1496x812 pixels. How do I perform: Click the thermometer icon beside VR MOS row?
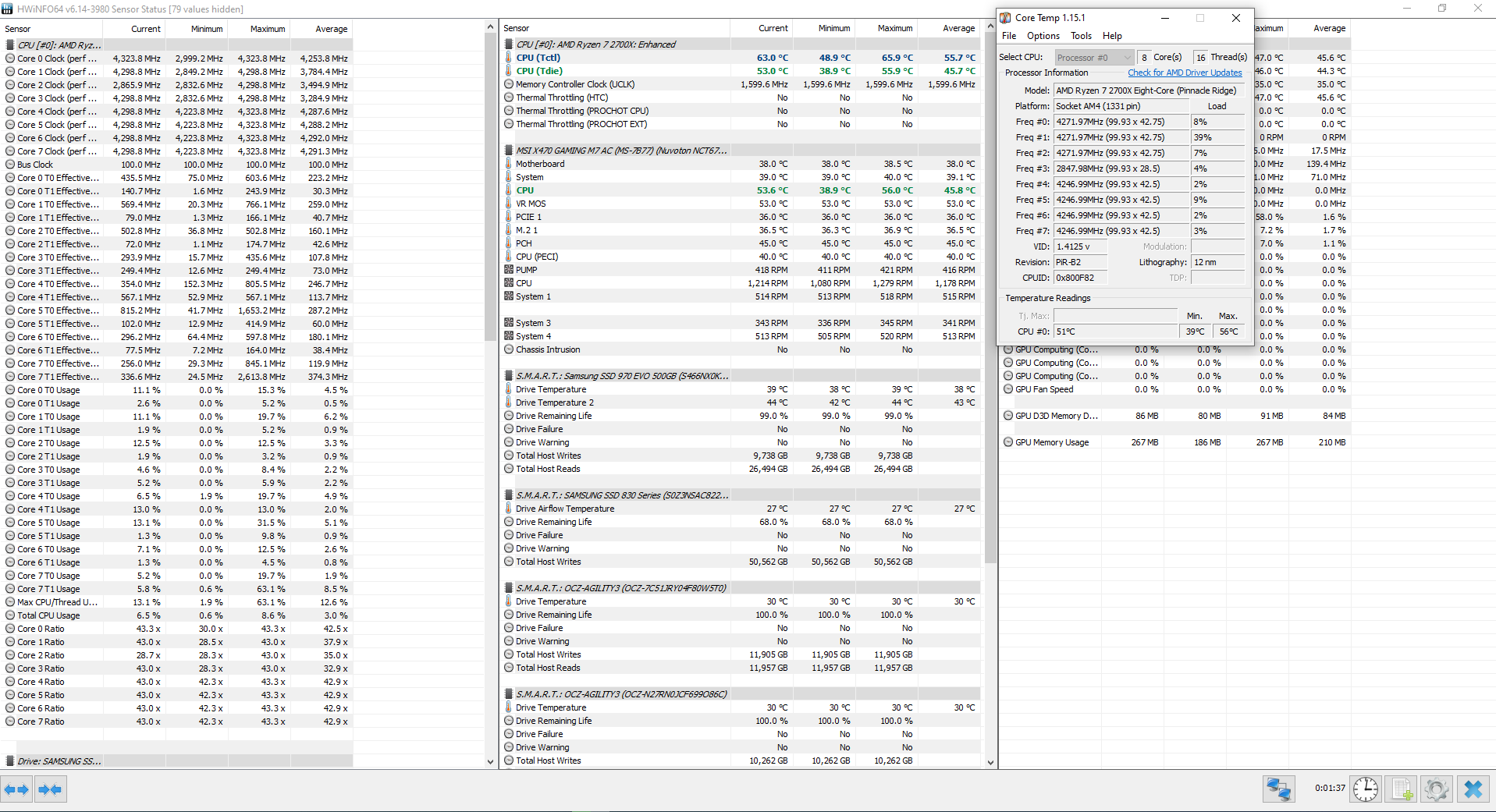(x=509, y=204)
